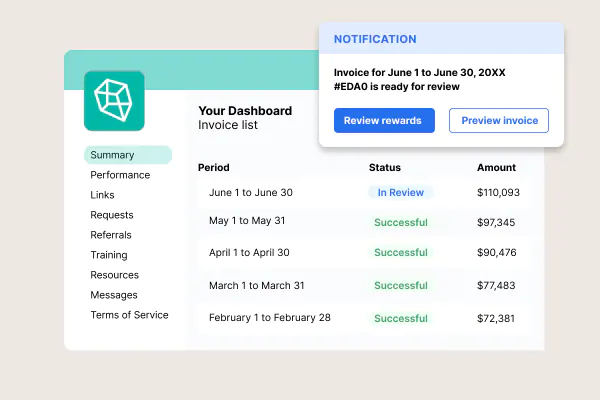Open the May 1 to May 31 invoice
The image size is (600, 400).
coord(246,222)
